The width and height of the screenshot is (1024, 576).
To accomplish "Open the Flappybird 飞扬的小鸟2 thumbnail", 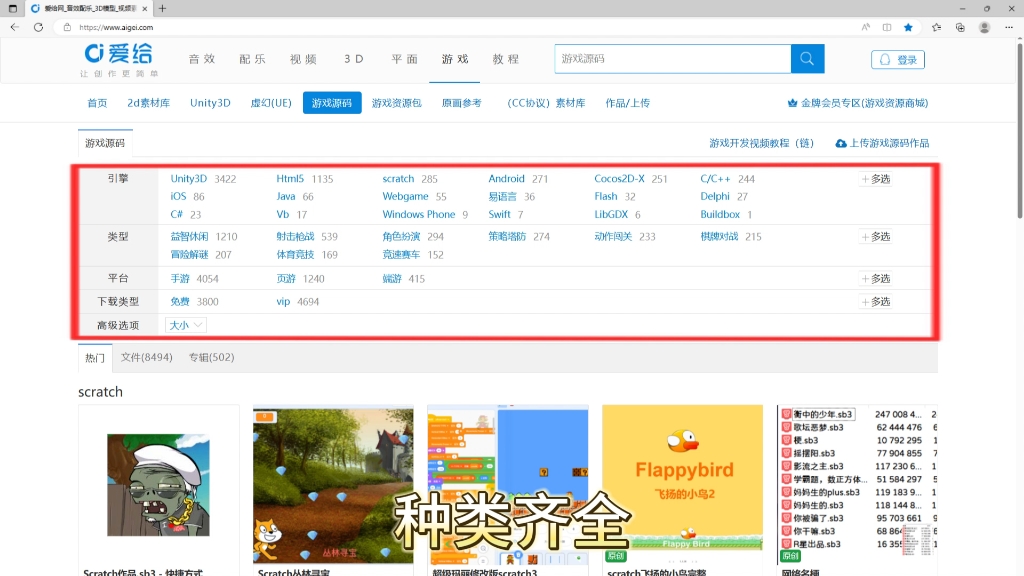I will pos(682,485).
